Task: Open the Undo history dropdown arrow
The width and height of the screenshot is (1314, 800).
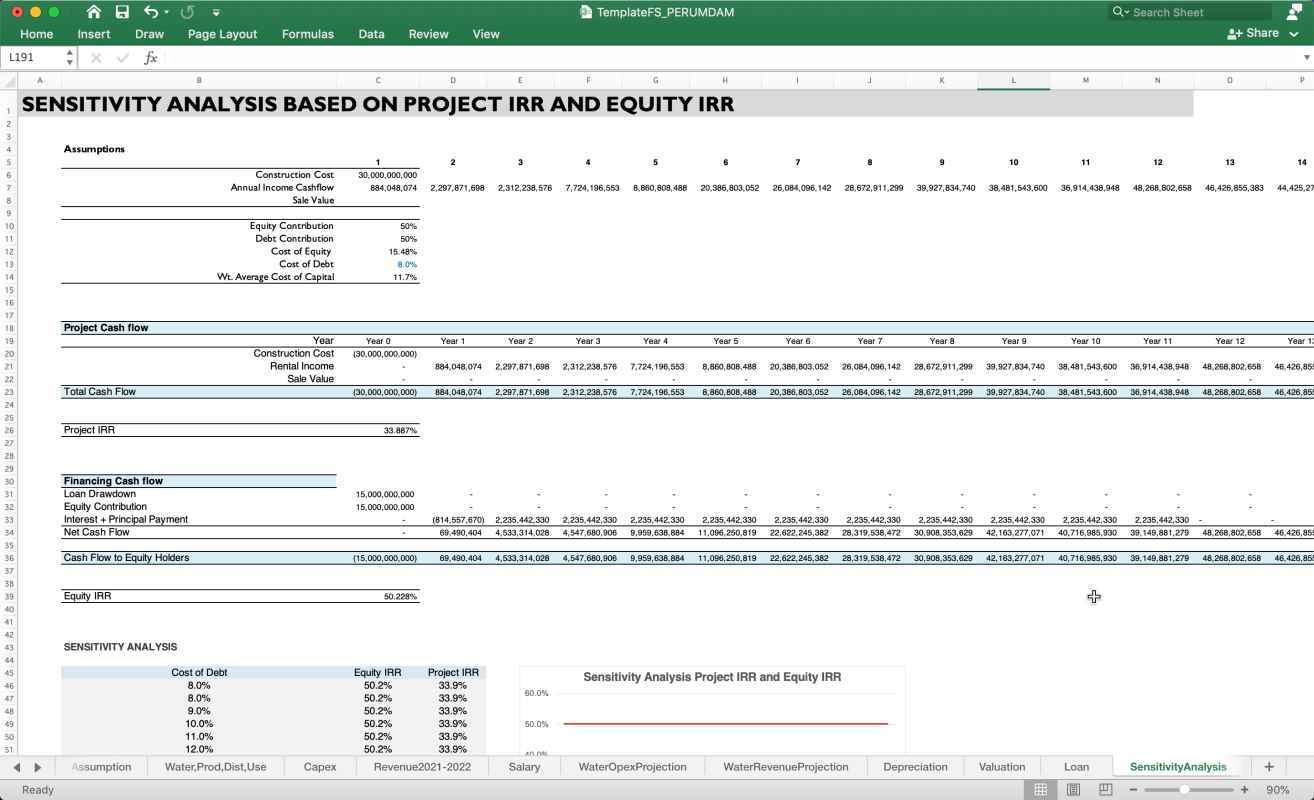Action: click(166, 11)
